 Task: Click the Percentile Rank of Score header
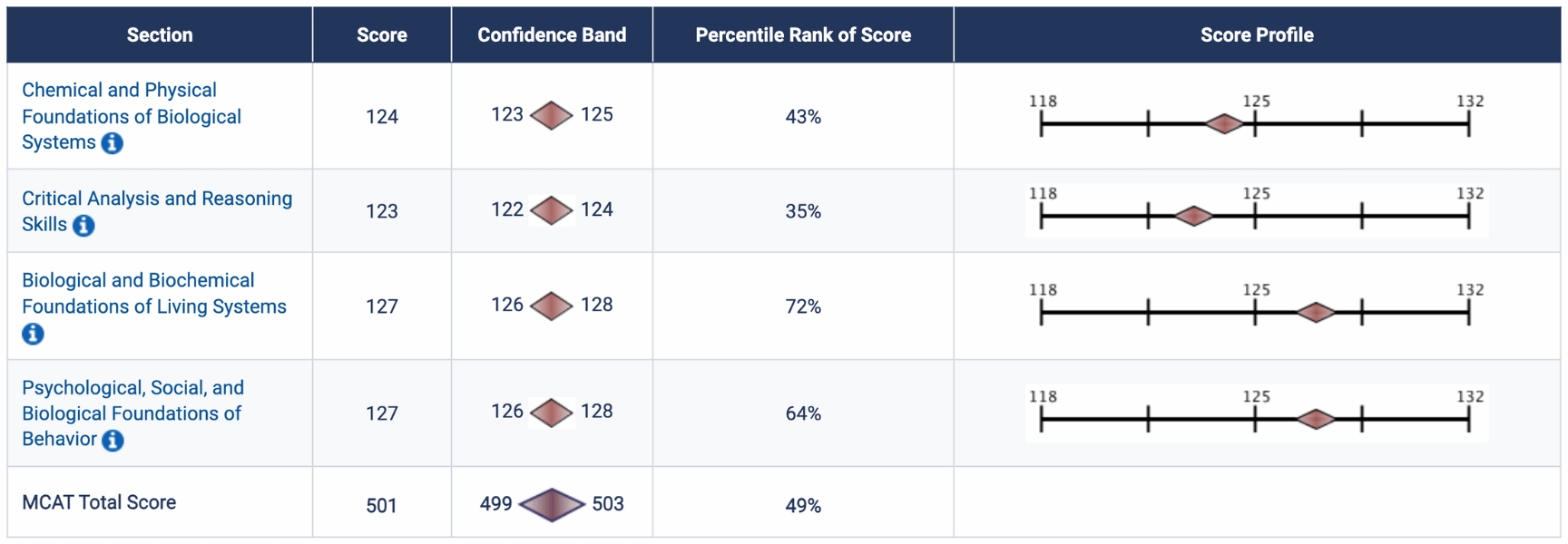tap(803, 35)
